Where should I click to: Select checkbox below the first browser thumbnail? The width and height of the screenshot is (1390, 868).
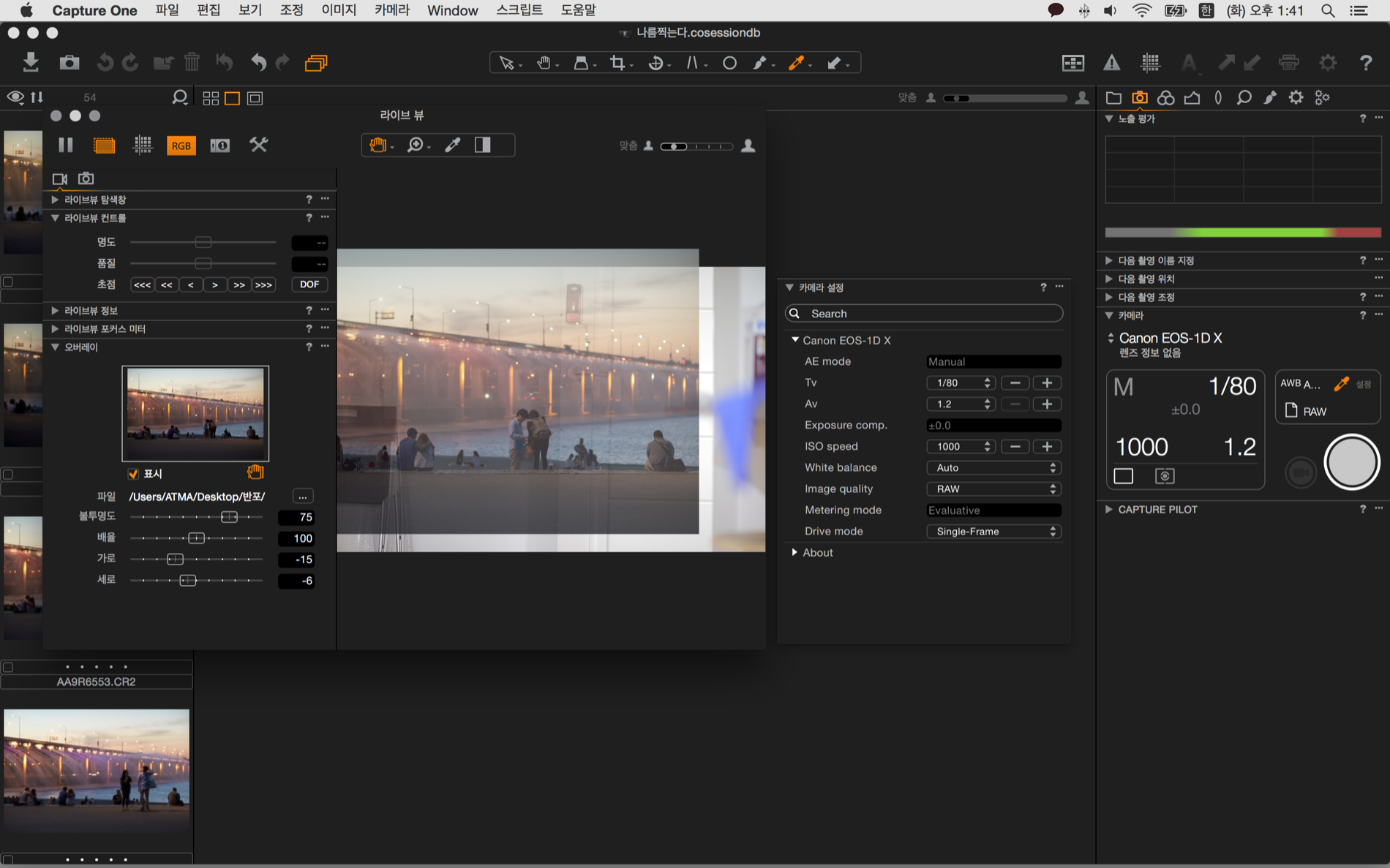click(x=8, y=282)
